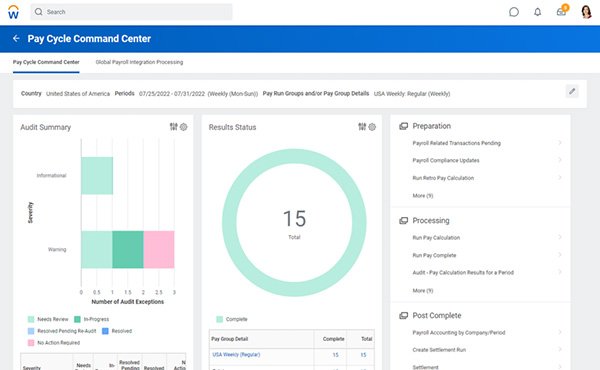Click the Post Complete section icon

point(403,315)
